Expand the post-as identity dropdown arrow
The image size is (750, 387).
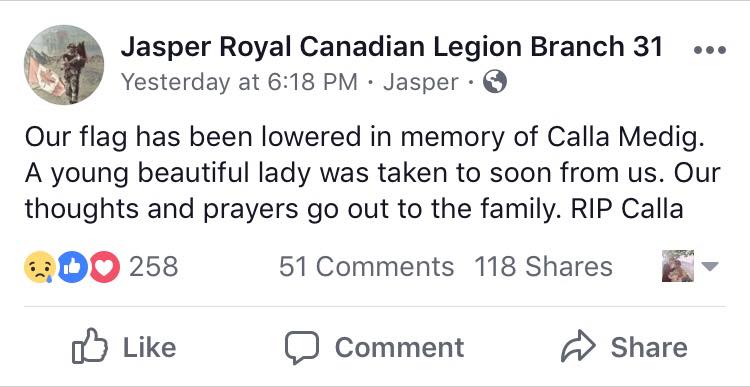click(709, 266)
